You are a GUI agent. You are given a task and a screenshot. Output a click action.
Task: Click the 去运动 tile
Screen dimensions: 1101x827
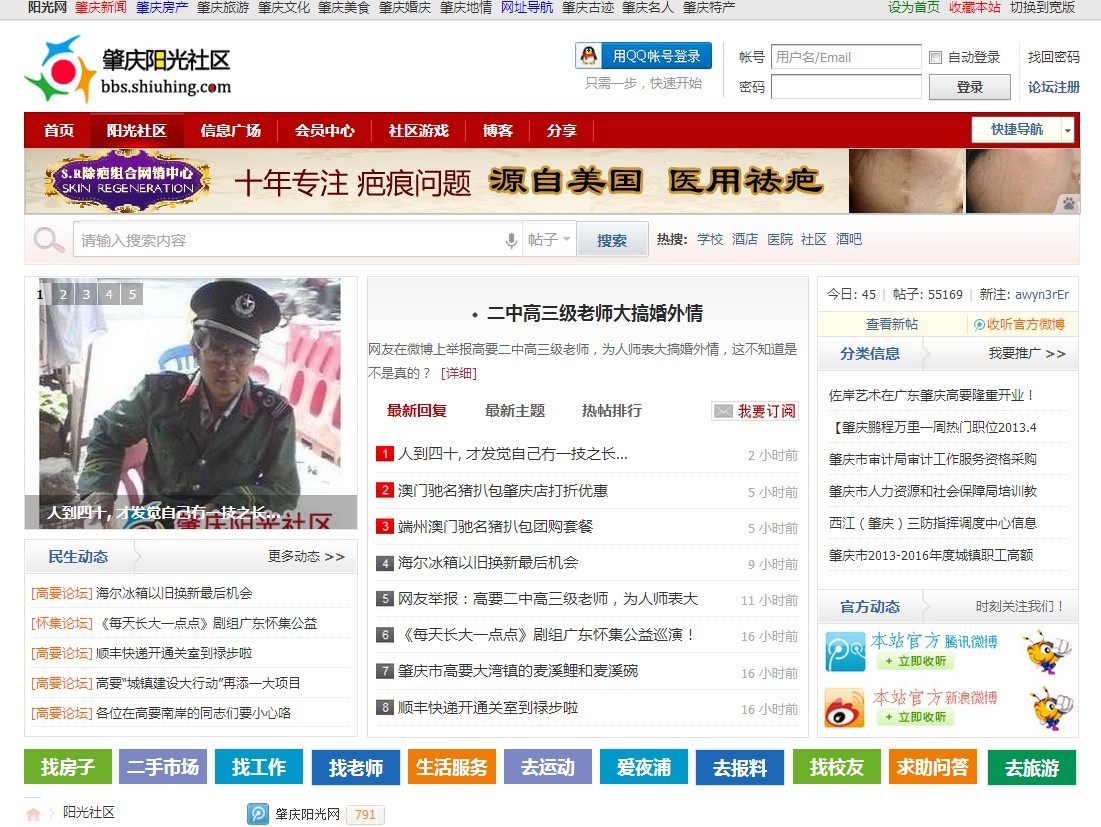[548, 767]
